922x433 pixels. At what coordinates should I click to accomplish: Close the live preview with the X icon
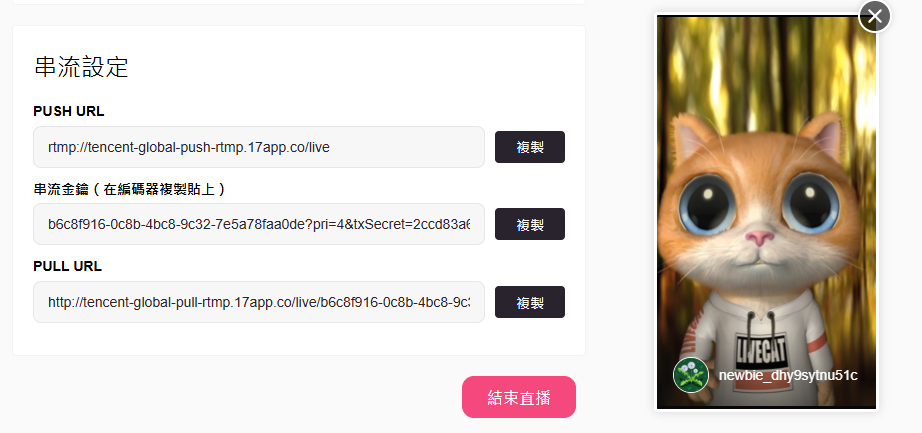[x=874, y=16]
